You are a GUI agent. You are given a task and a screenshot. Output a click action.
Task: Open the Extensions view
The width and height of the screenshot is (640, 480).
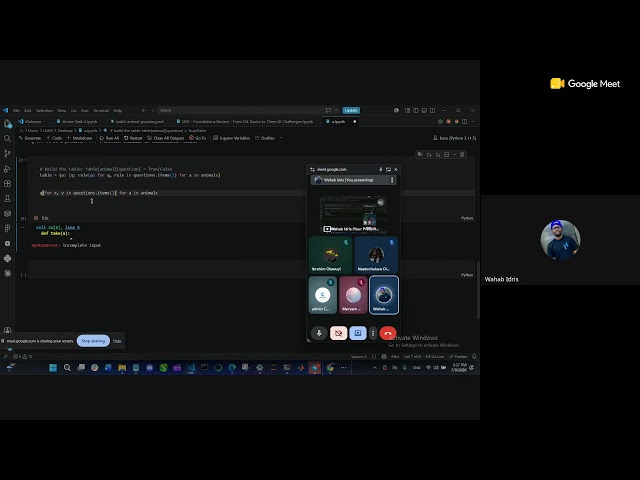click(7, 184)
